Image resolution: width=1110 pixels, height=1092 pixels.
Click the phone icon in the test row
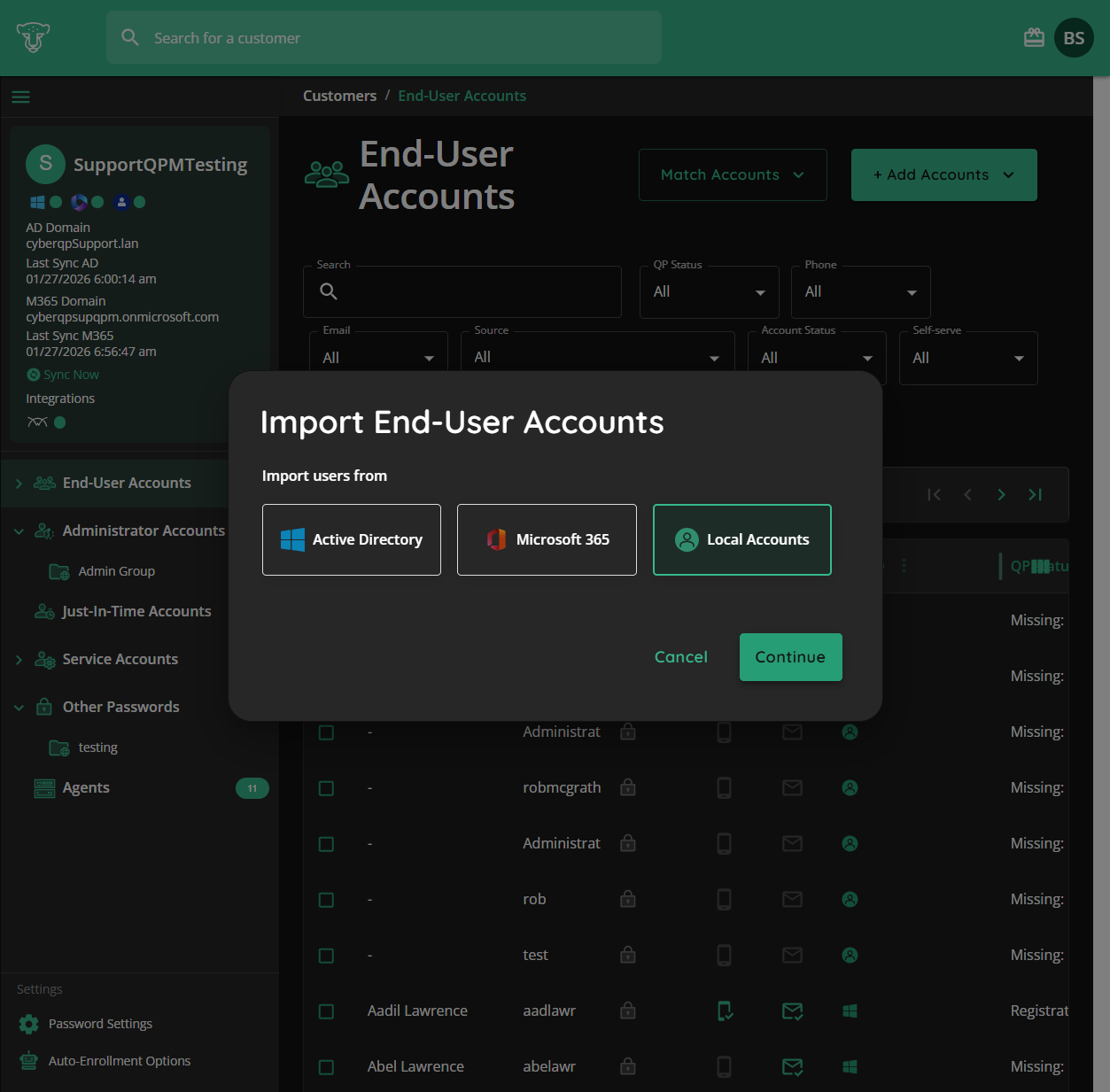pyautogui.click(x=724, y=955)
